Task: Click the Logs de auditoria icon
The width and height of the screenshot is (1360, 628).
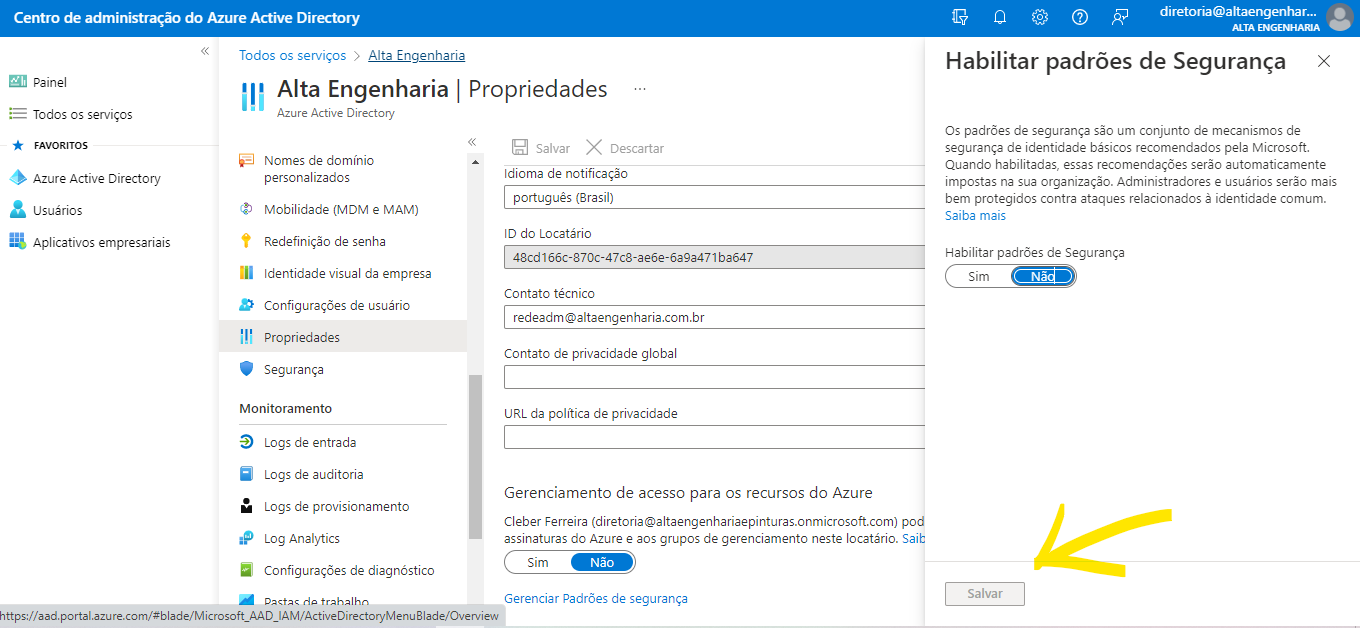Action: [246, 474]
